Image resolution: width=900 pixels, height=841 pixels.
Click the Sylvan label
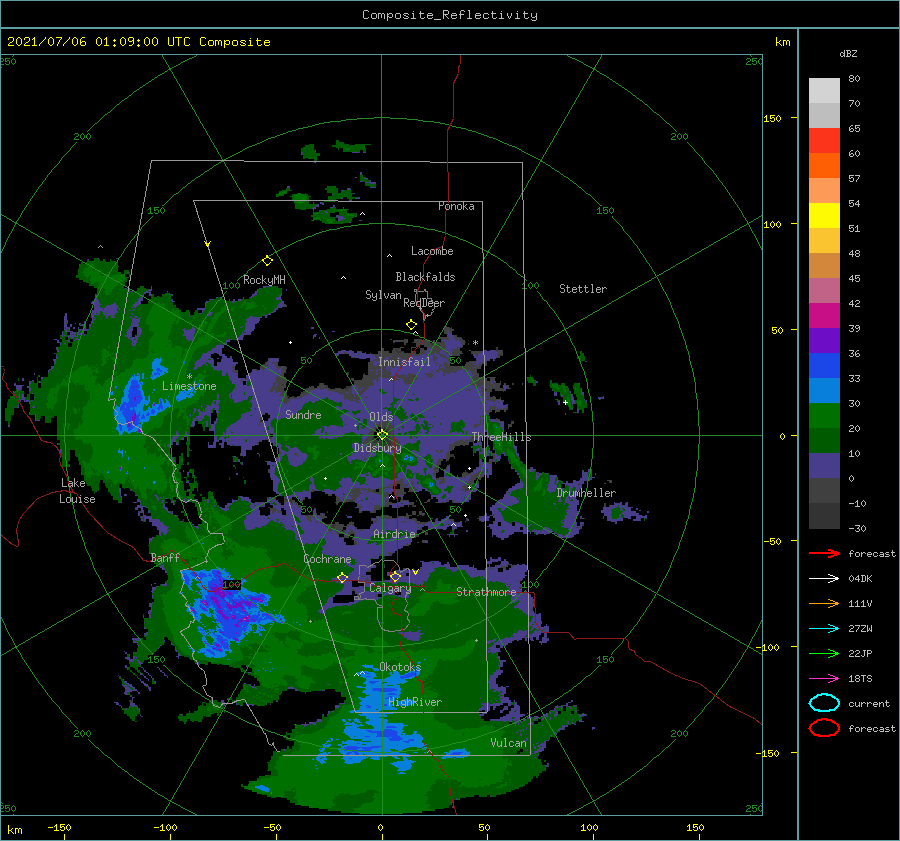[383, 294]
